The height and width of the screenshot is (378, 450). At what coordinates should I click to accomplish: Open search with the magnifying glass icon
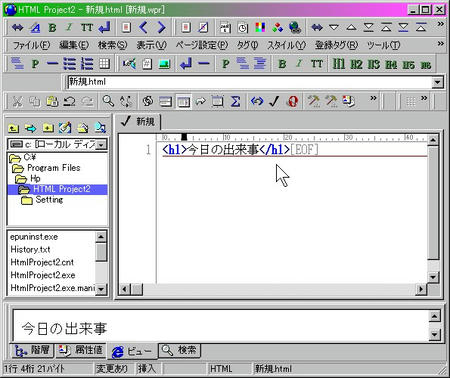pos(108,101)
